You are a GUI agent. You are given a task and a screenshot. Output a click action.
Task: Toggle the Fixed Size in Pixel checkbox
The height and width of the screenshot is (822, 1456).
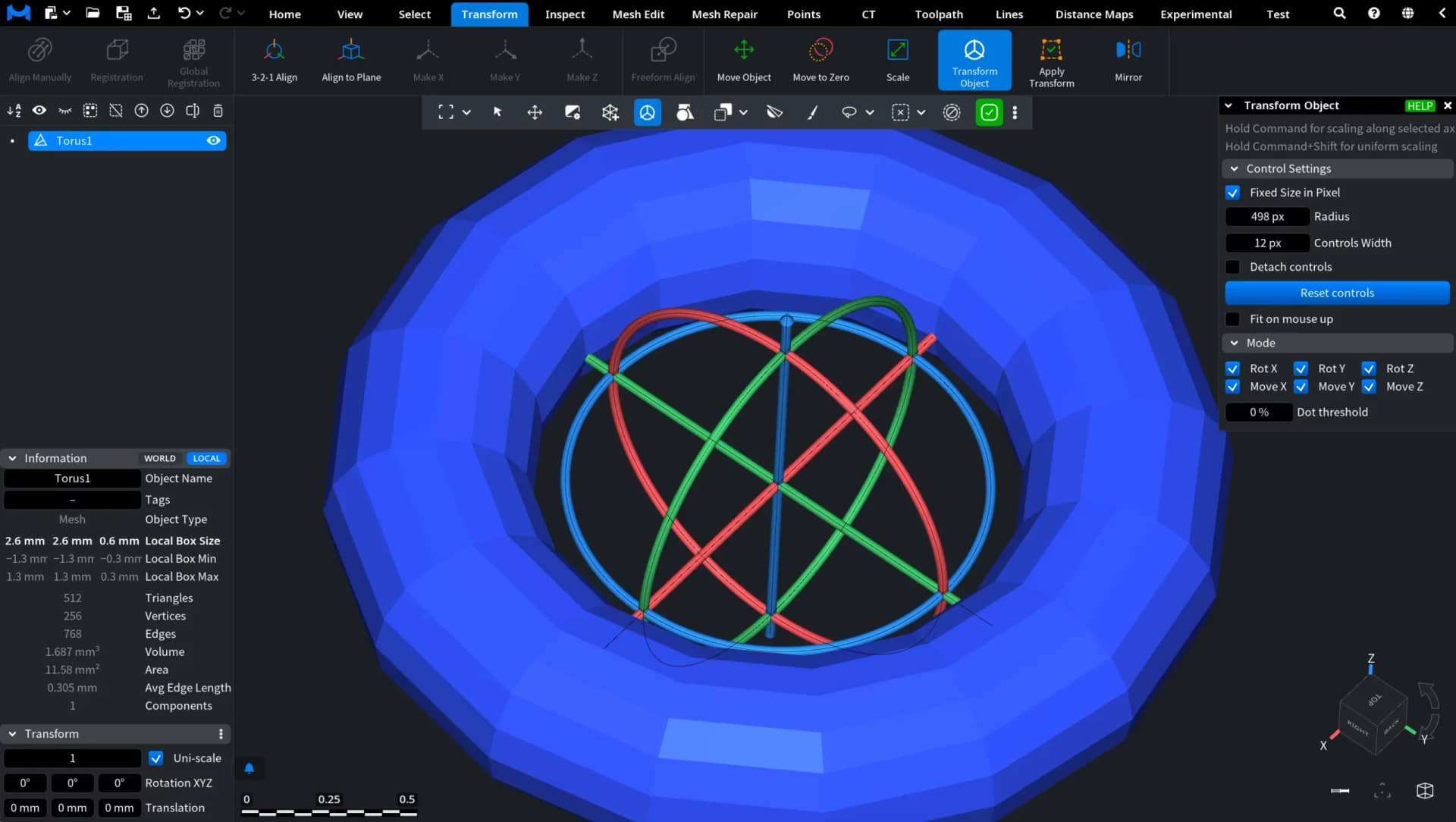tap(1232, 193)
